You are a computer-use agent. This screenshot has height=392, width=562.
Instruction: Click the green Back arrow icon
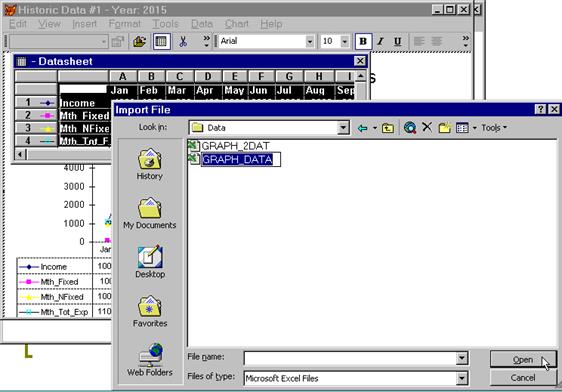[362, 128]
